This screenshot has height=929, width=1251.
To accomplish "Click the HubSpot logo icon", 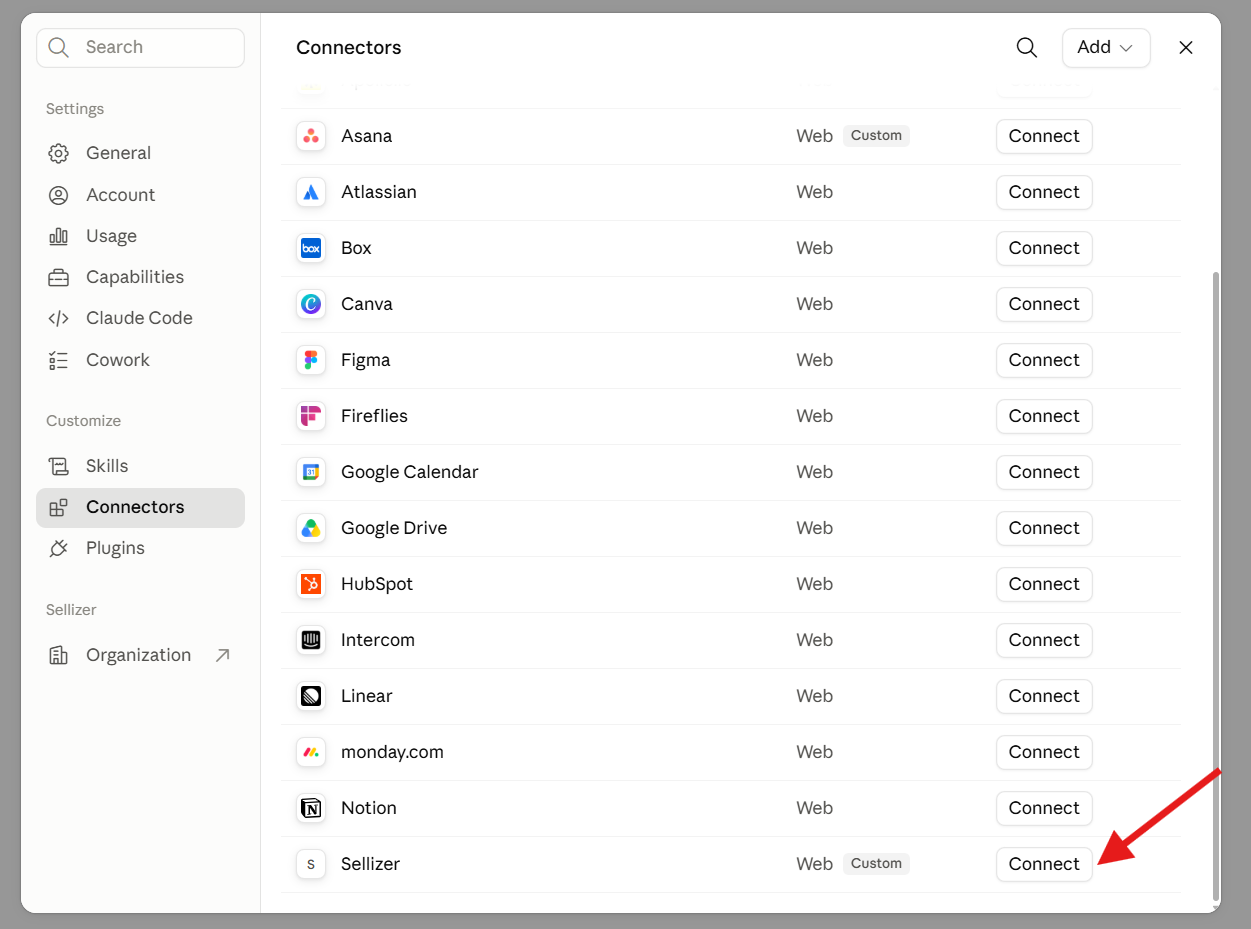I will pos(311,584).
